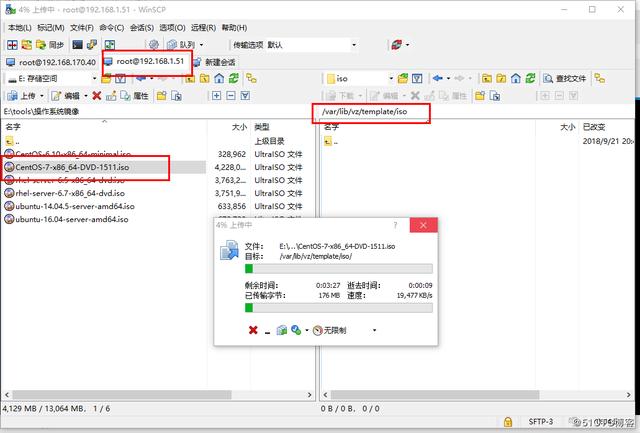Click the 上传 upload button
The width and height of the screenshot is (640, 433).
(x=21, y=96)
